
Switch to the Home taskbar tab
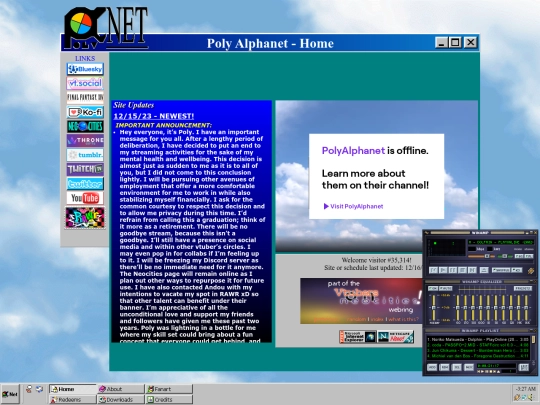pos(72,389)
